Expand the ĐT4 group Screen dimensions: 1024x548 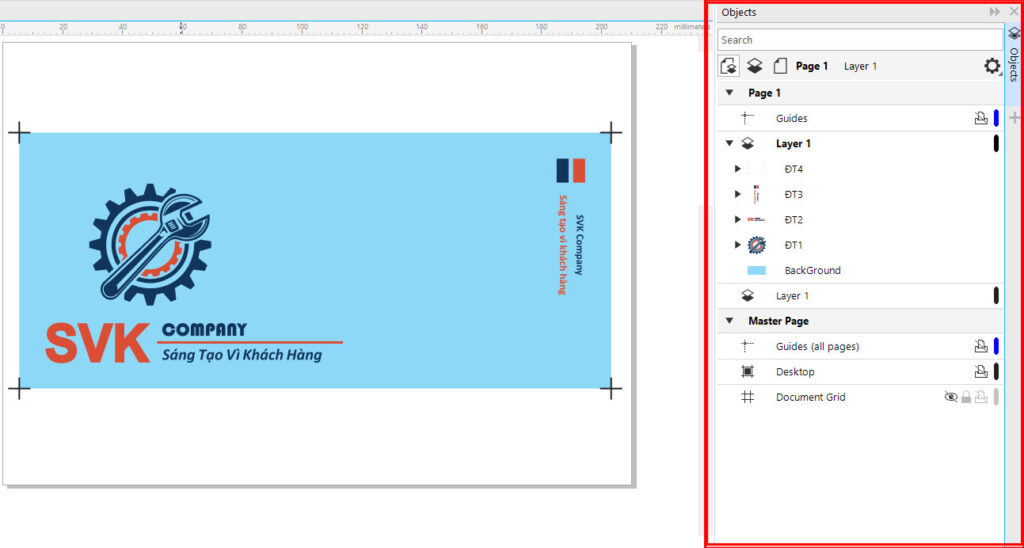pos(738,169)
